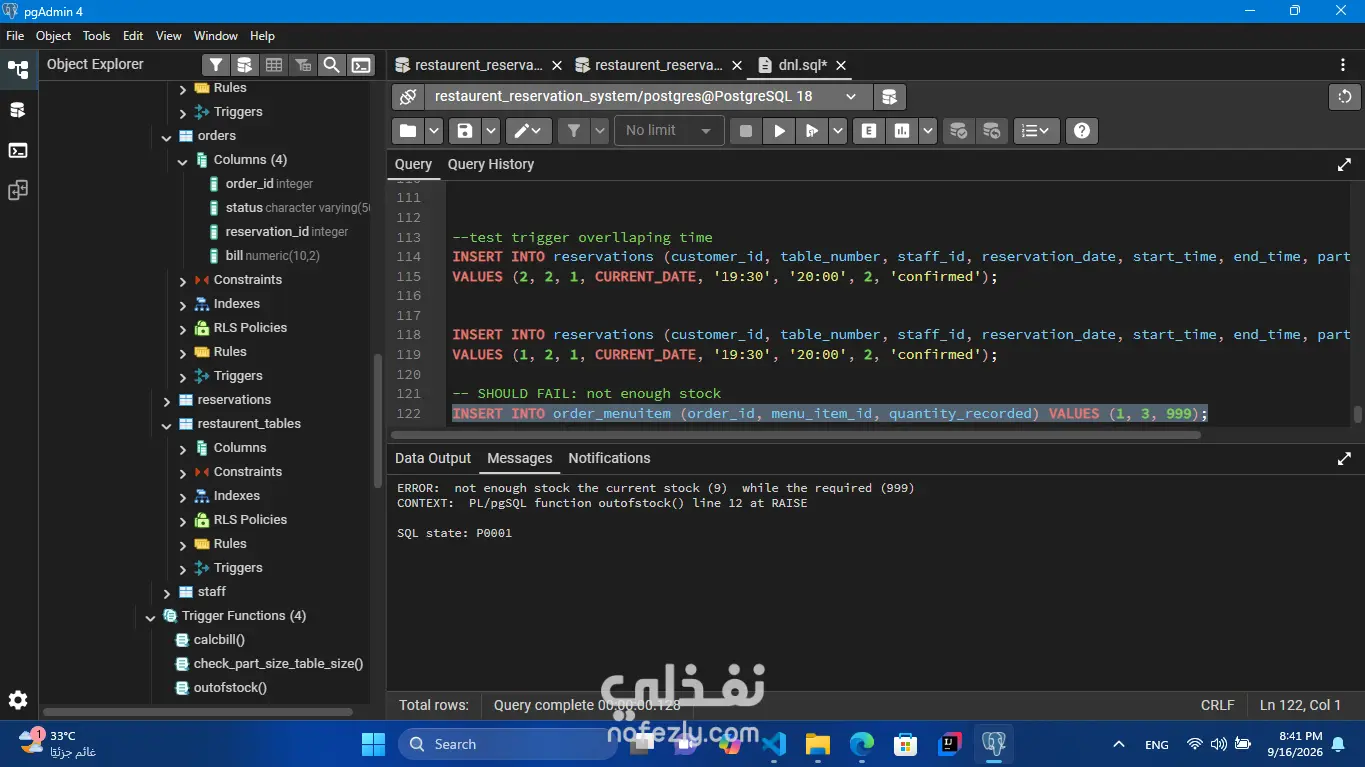Toggle maximize on the query editor panel
The height and width of the screenshot is (767, 1365).
(1344, 165)
